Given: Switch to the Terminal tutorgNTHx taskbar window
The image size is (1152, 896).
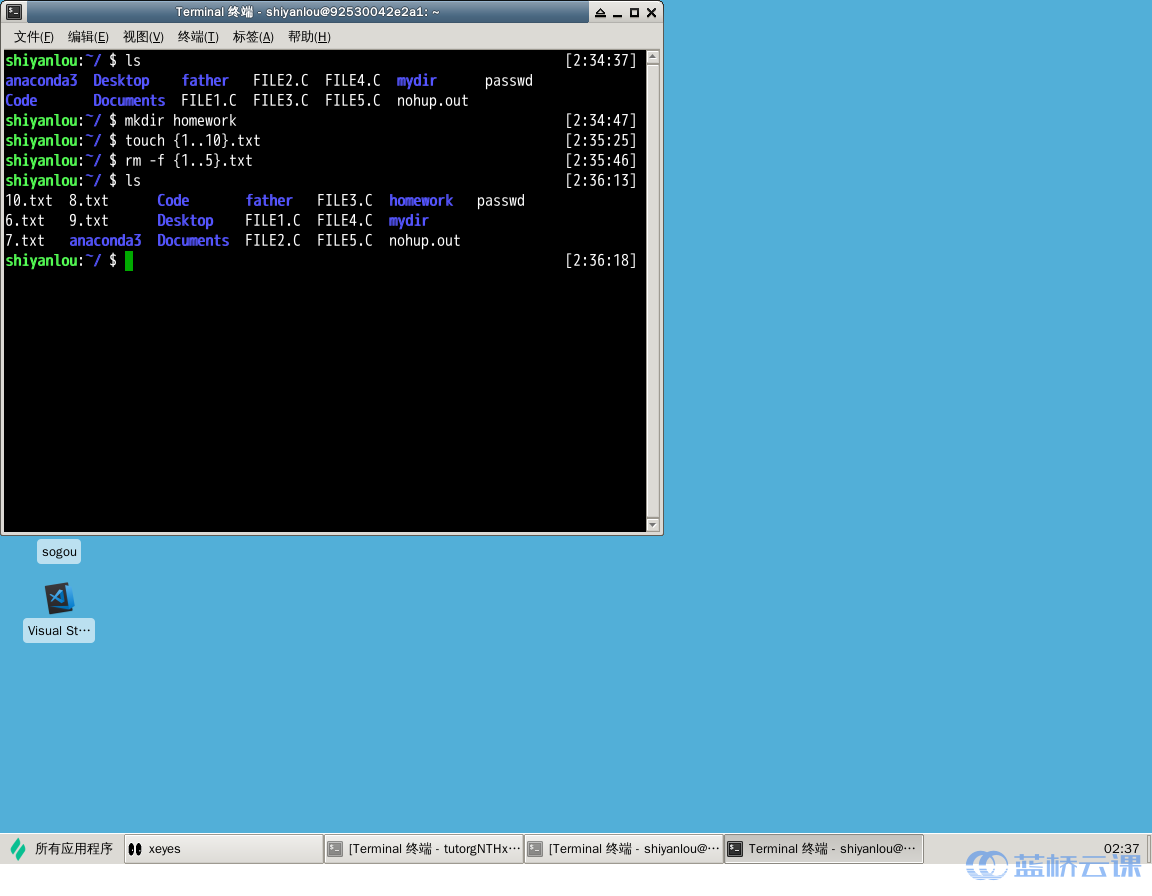Looking at the screenshot, I should pyautogui.click(x=424, y=849).
